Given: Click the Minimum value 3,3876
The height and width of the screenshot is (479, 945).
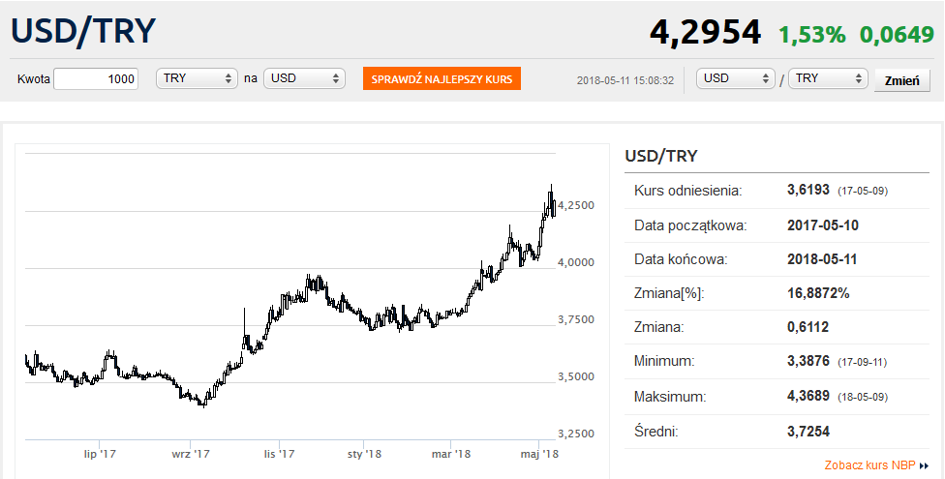Looking at the screenshot, I should point(810,360).
